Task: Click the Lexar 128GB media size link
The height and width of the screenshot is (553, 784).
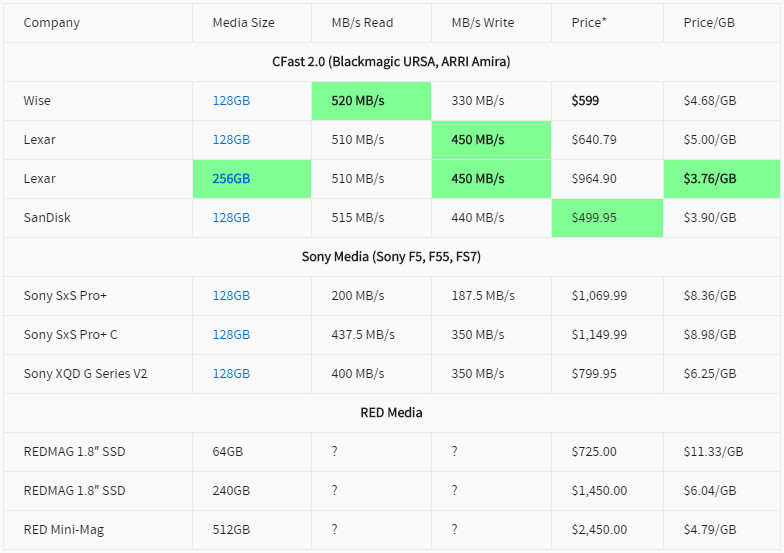Action: pos(231,140)
